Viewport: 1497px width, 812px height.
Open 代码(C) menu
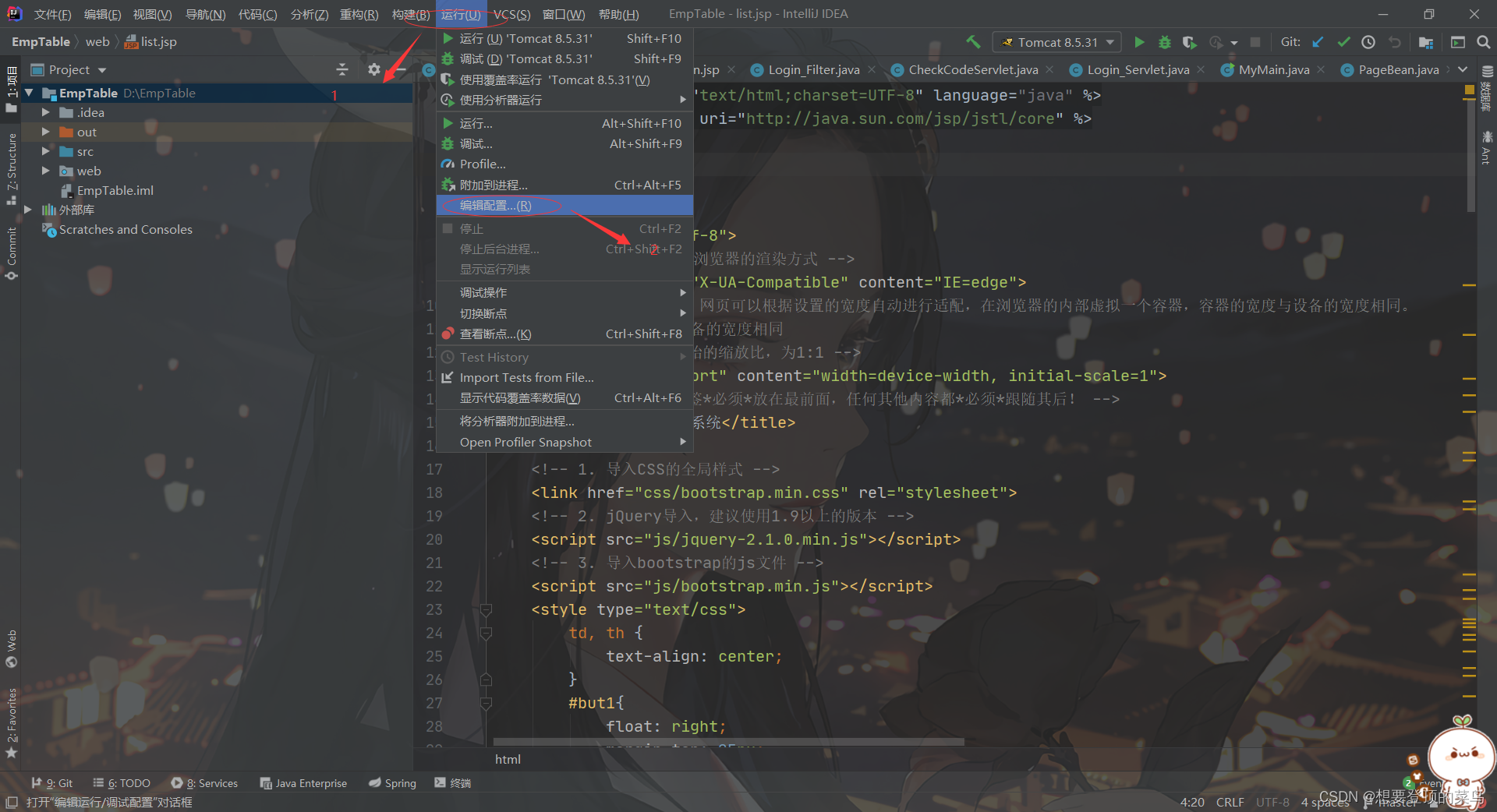[257, 14]
